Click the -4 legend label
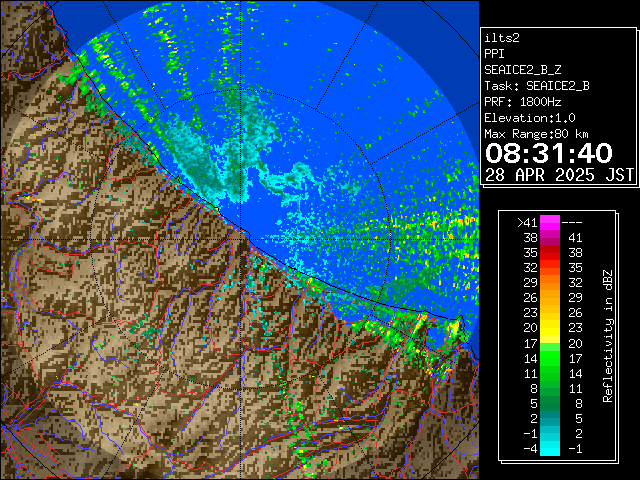 tap(530, 449)
